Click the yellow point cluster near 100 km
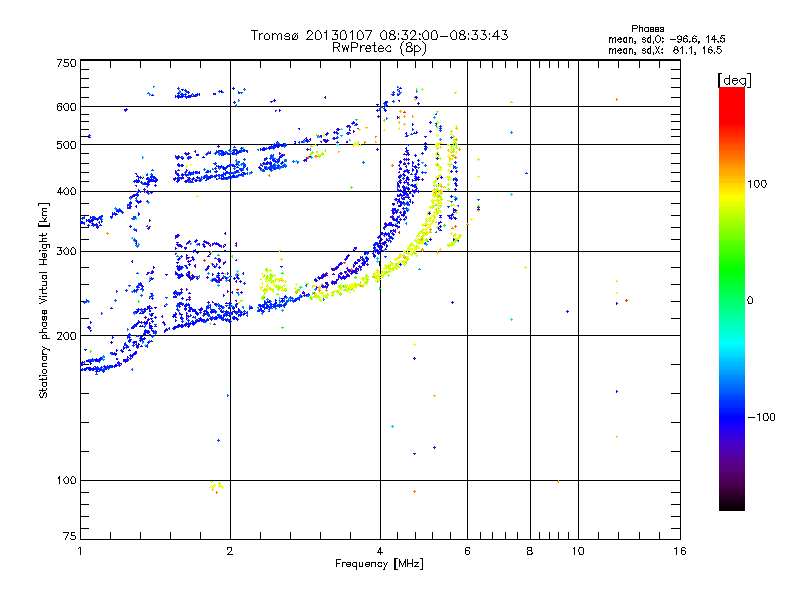Viewport: 800px width, 600px height. click(216, 486)
